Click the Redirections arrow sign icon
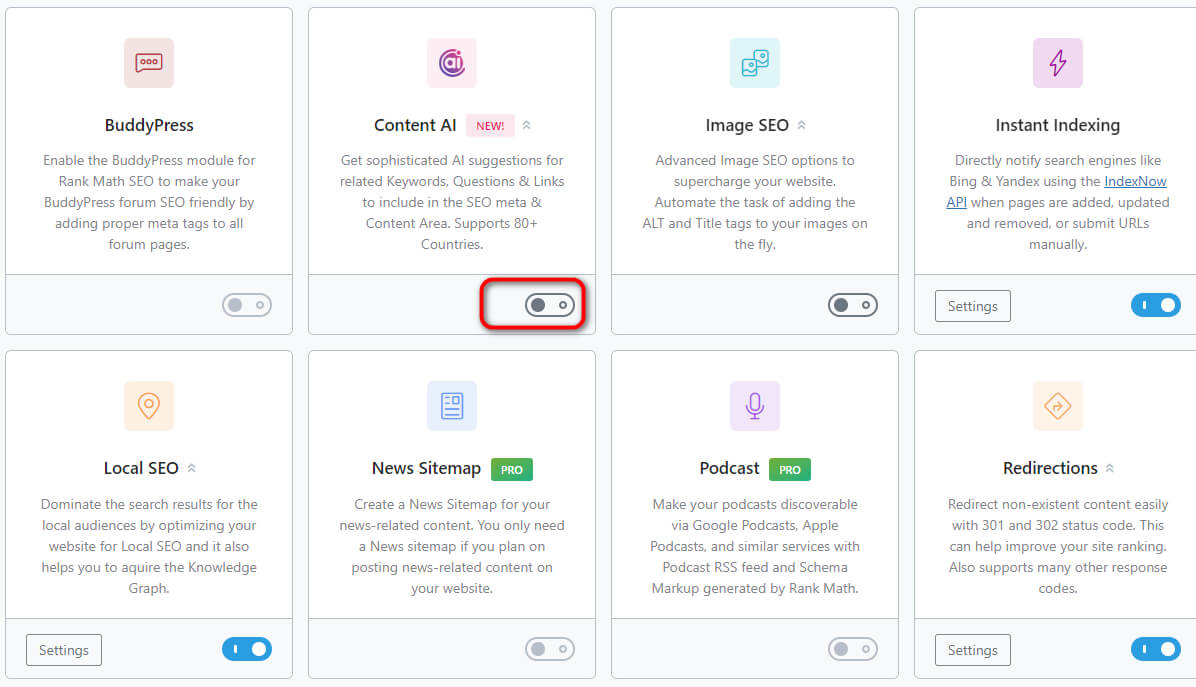Image resolution: width=1196 pixels, height=687 pixels. (x=1058, y=406)
